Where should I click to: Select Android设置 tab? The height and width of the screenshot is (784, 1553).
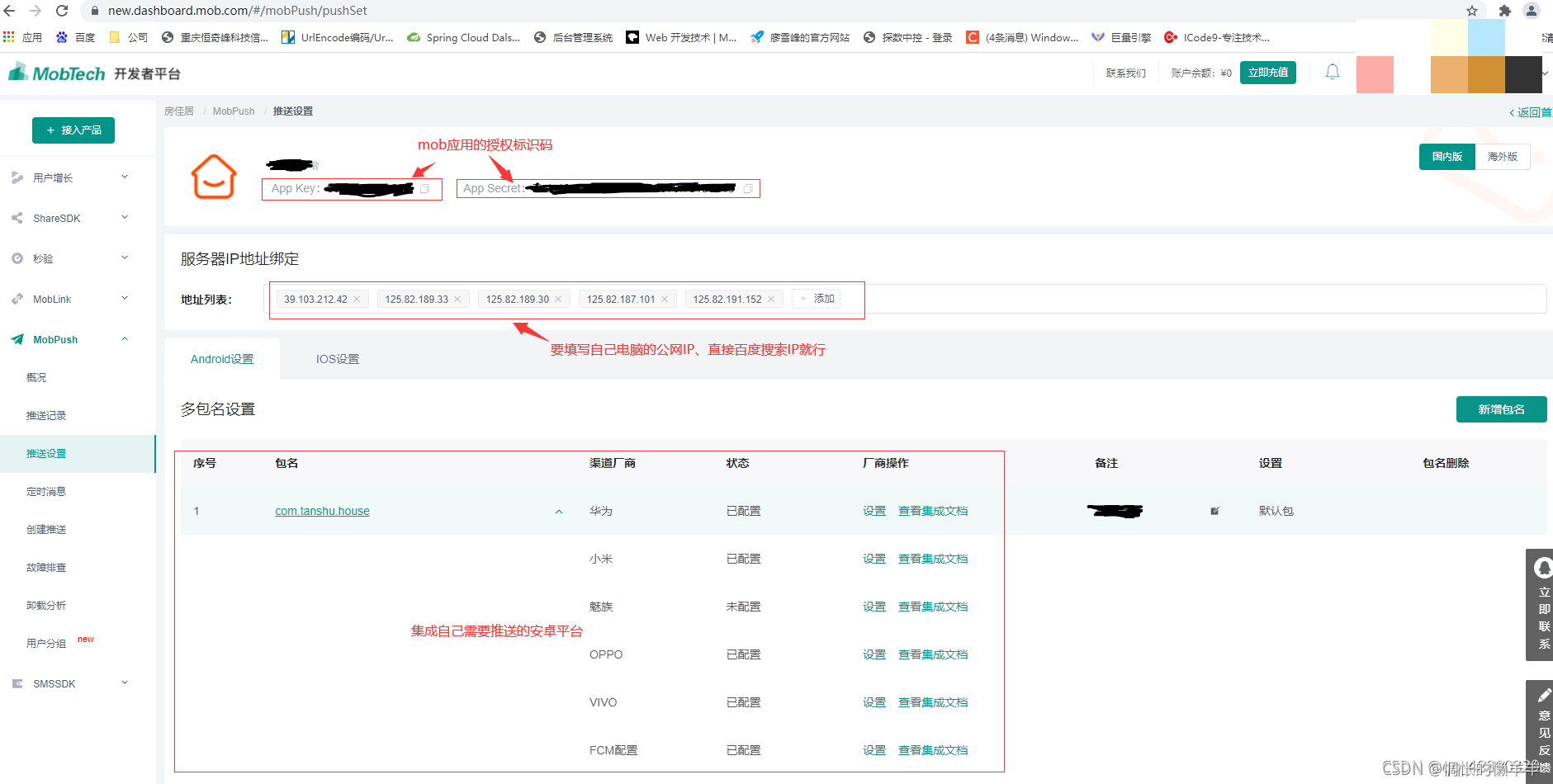(x=222, y=359)
